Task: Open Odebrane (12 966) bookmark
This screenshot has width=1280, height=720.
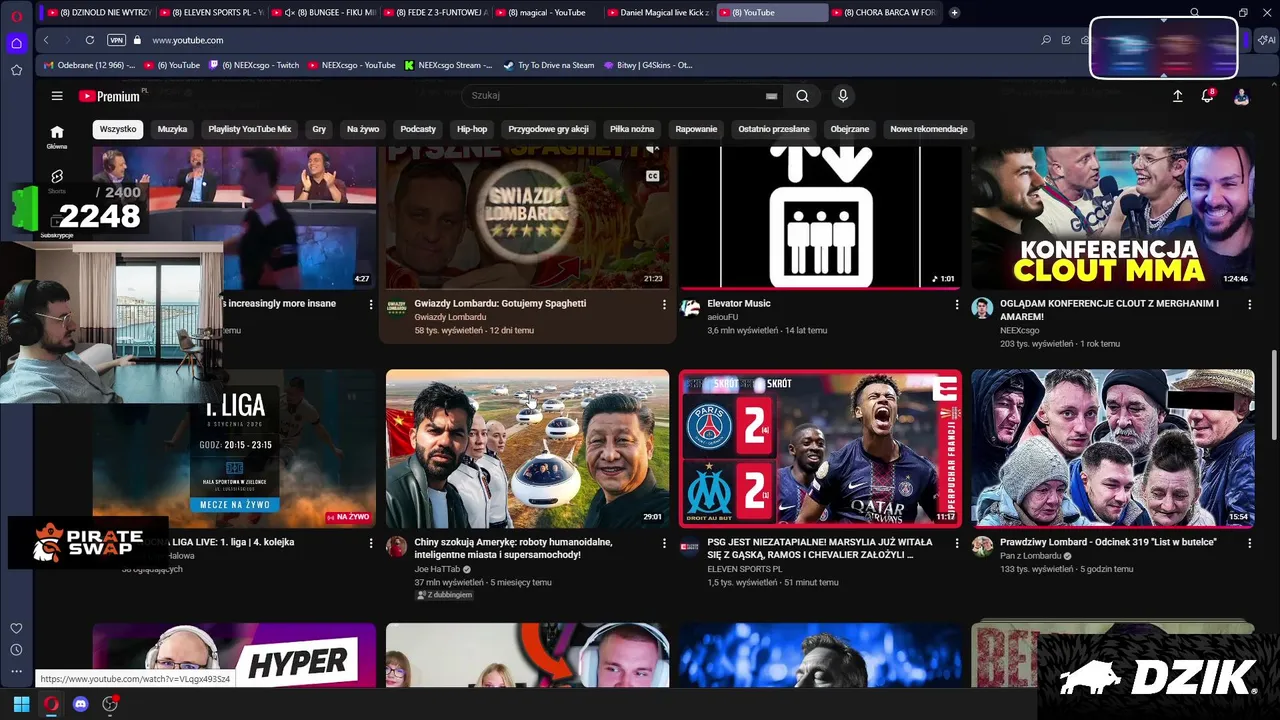Action: pos(89,65)
